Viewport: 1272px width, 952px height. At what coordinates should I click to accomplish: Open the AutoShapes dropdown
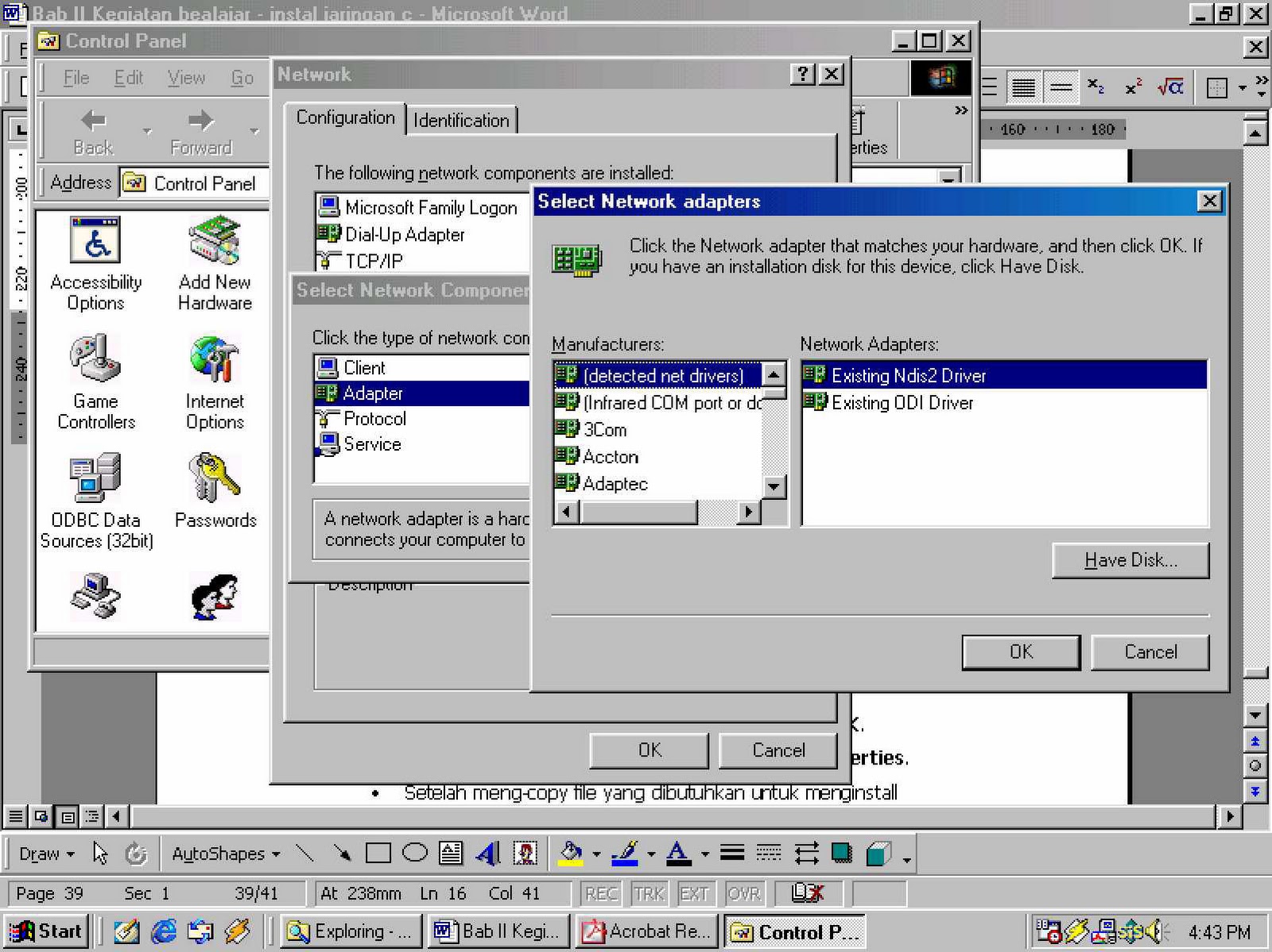pos(223,853)
